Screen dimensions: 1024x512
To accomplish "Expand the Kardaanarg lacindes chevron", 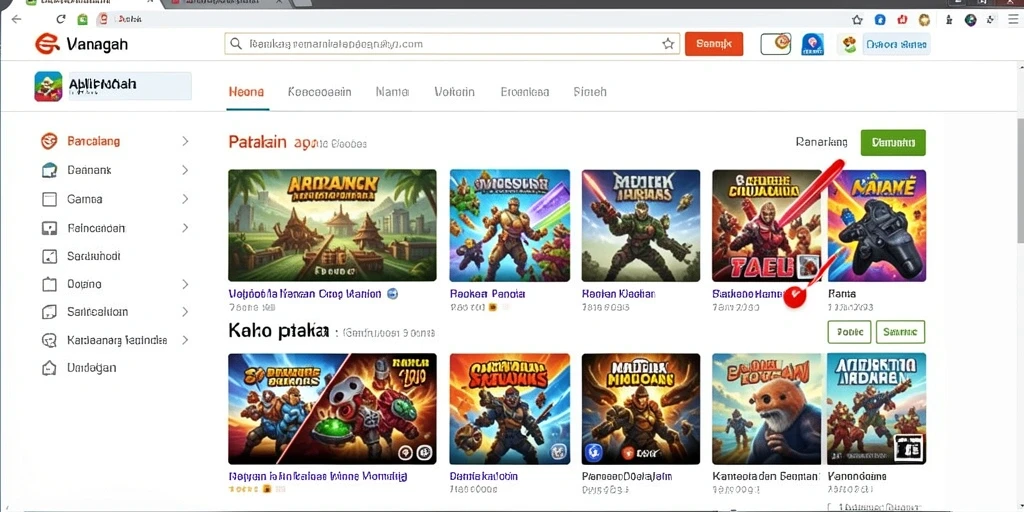I will pos(185,340).
